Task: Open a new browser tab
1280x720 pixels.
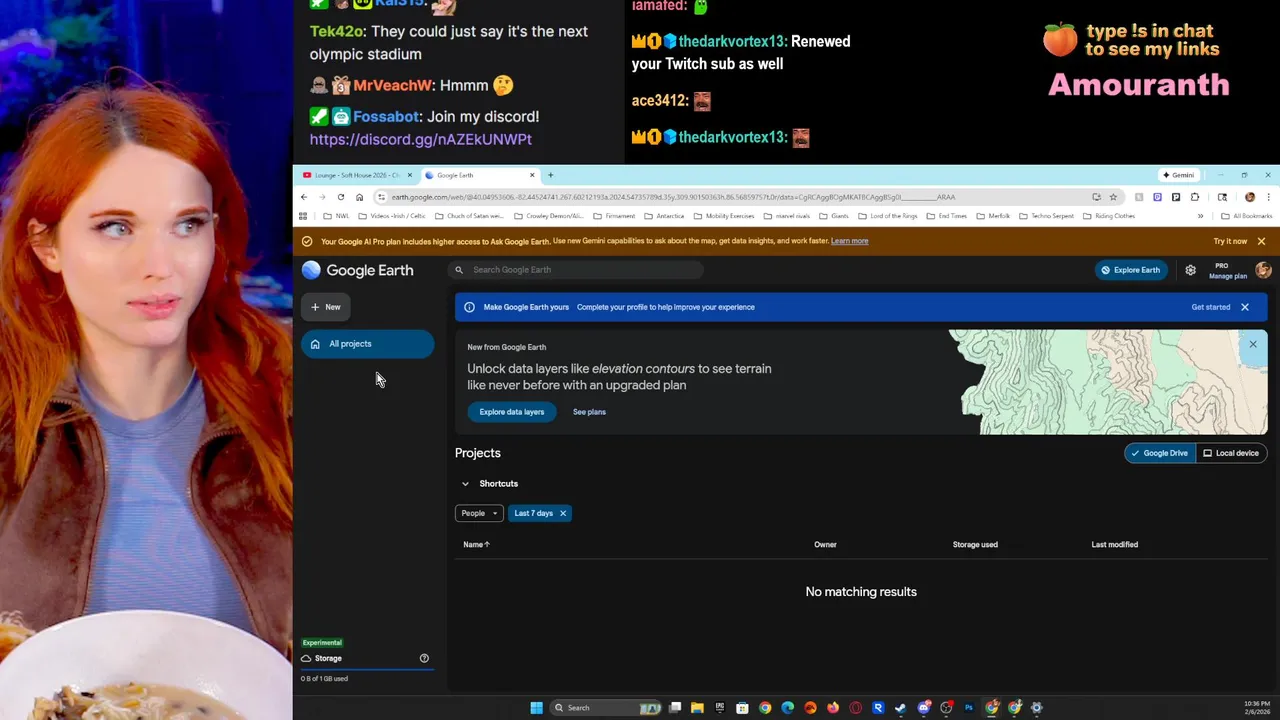Action: 550,175
